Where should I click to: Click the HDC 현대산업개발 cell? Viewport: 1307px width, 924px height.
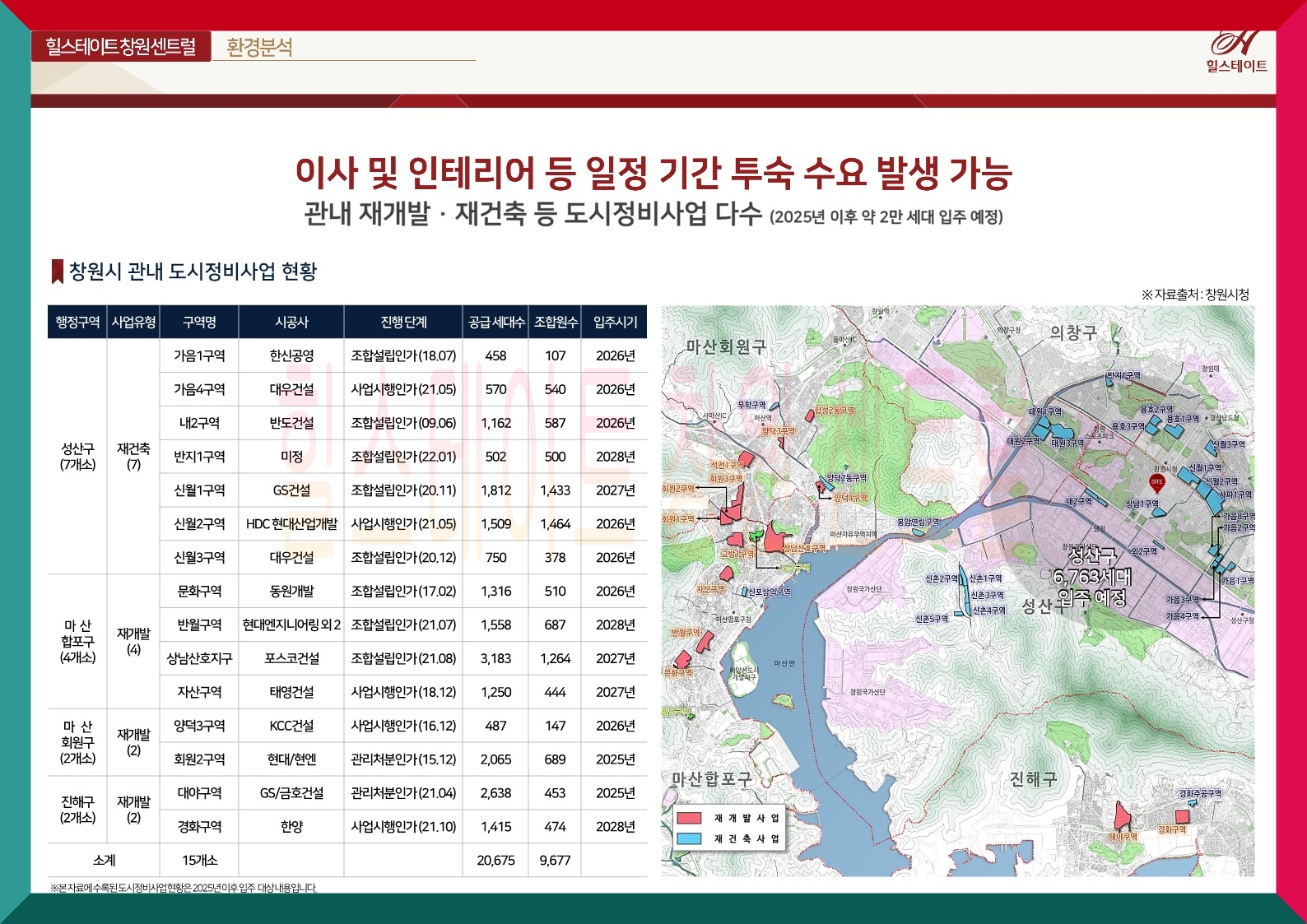pyautogui.click(x=291, y=524)
